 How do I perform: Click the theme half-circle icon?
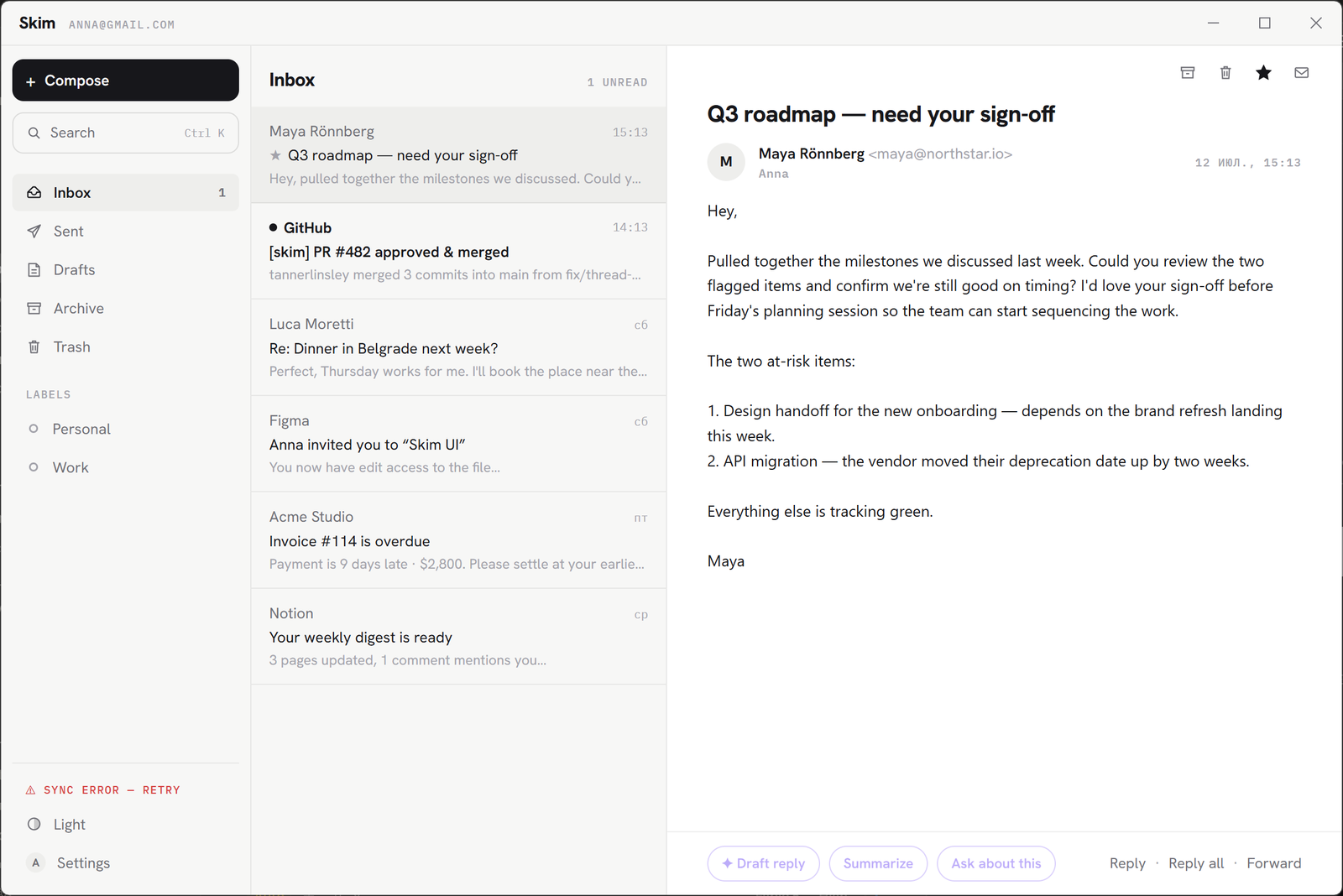(34, 824)
